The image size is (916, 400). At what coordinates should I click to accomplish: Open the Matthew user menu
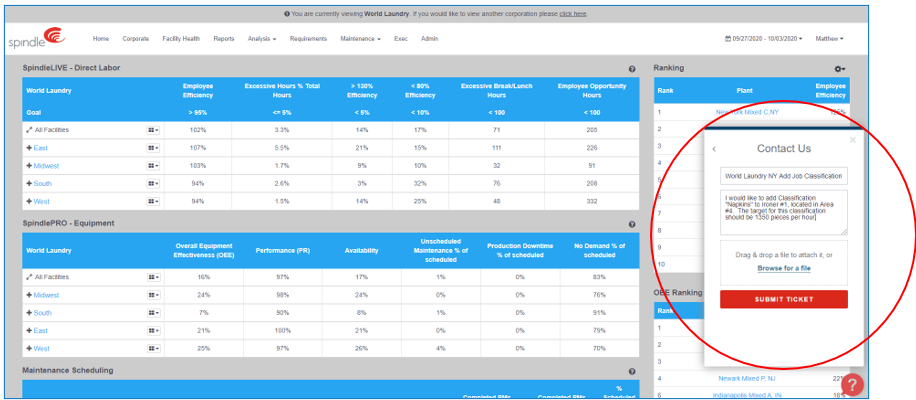[828, 39]
